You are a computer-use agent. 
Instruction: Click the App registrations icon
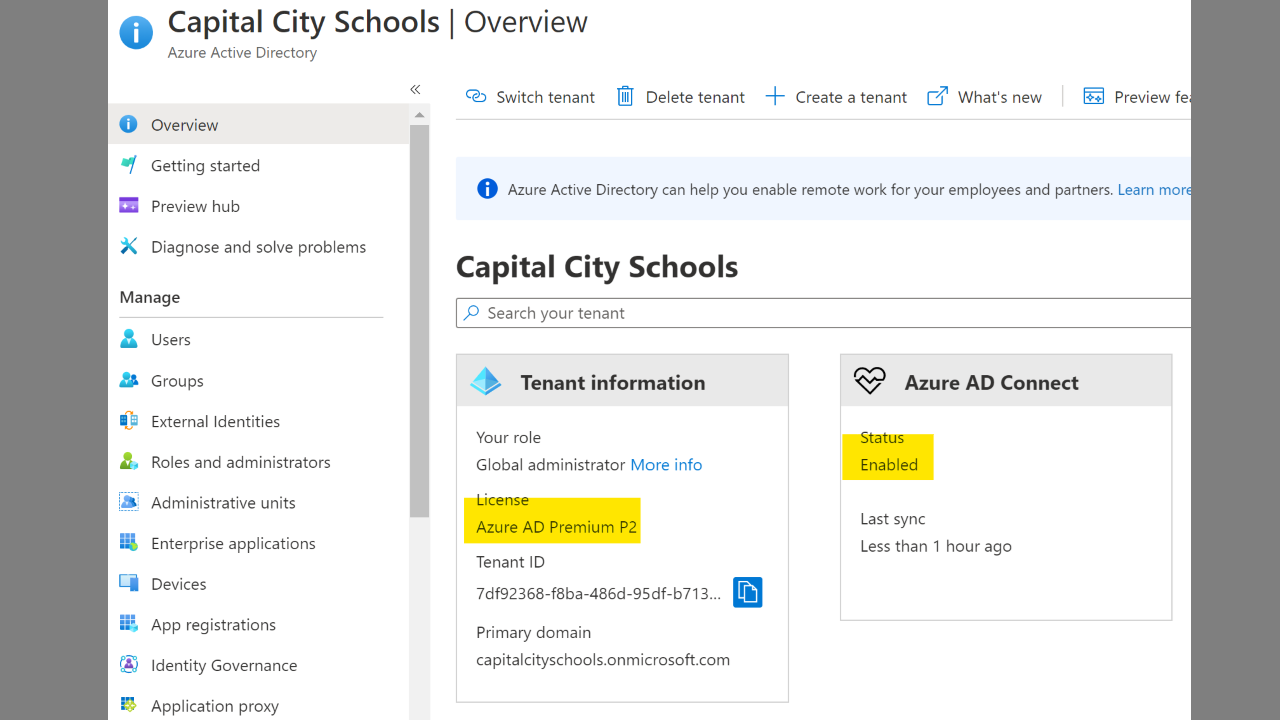click(x=128, y=624)
